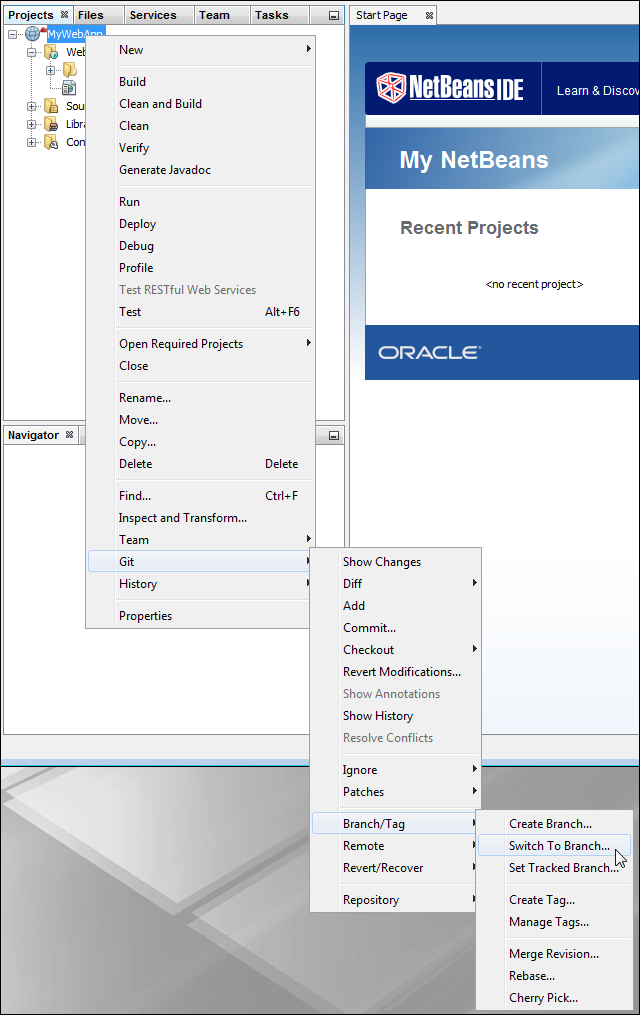This screenshot has height=1015, width=640.
Task: Choose Rebase...
Action: coord(555,976)
